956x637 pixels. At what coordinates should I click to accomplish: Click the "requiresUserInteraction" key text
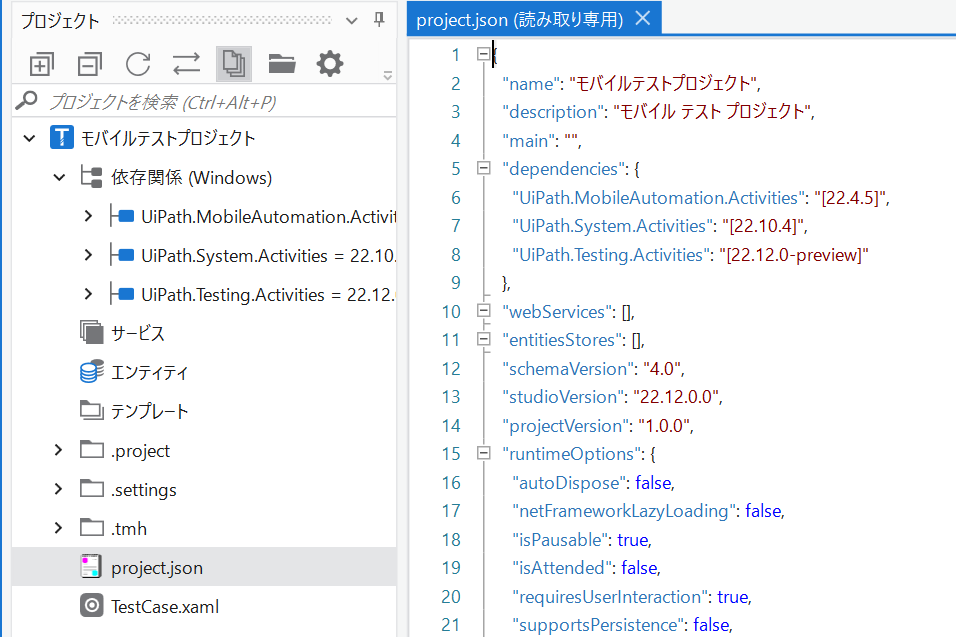tap(612, 597)
